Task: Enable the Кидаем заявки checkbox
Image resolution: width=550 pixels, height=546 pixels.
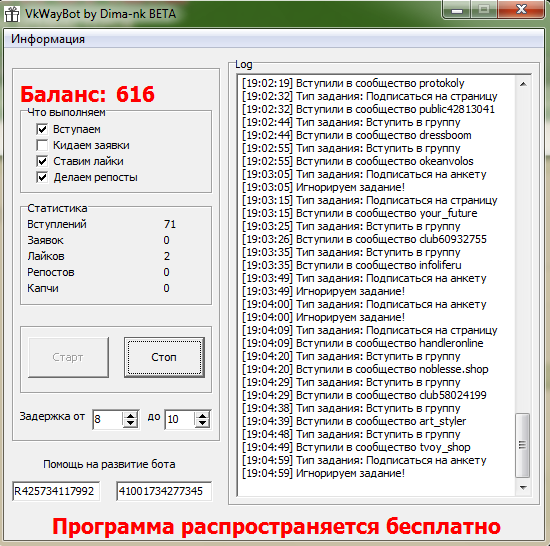Action: tap(42, 145)
